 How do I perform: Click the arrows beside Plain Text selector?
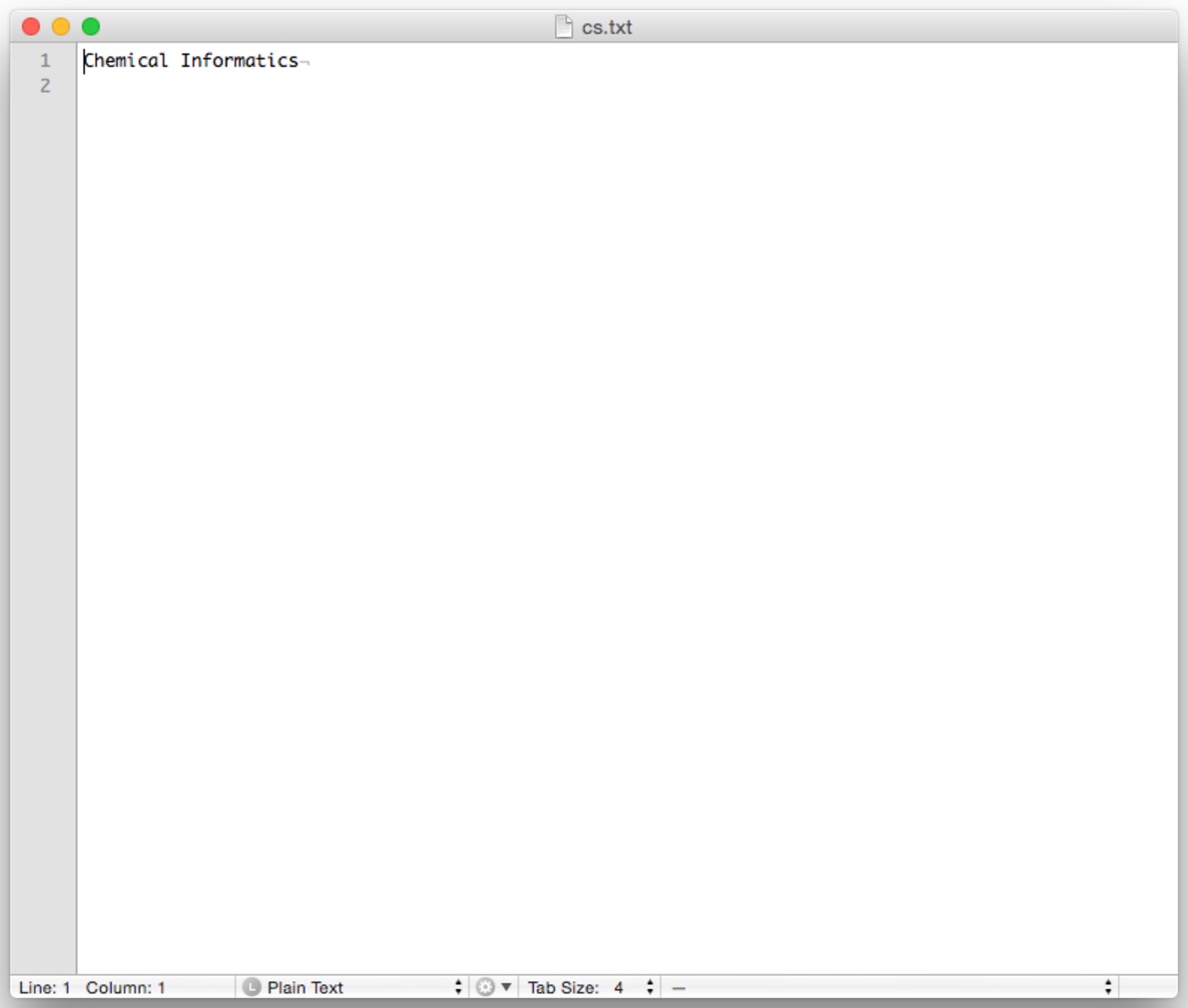point(458,987)
